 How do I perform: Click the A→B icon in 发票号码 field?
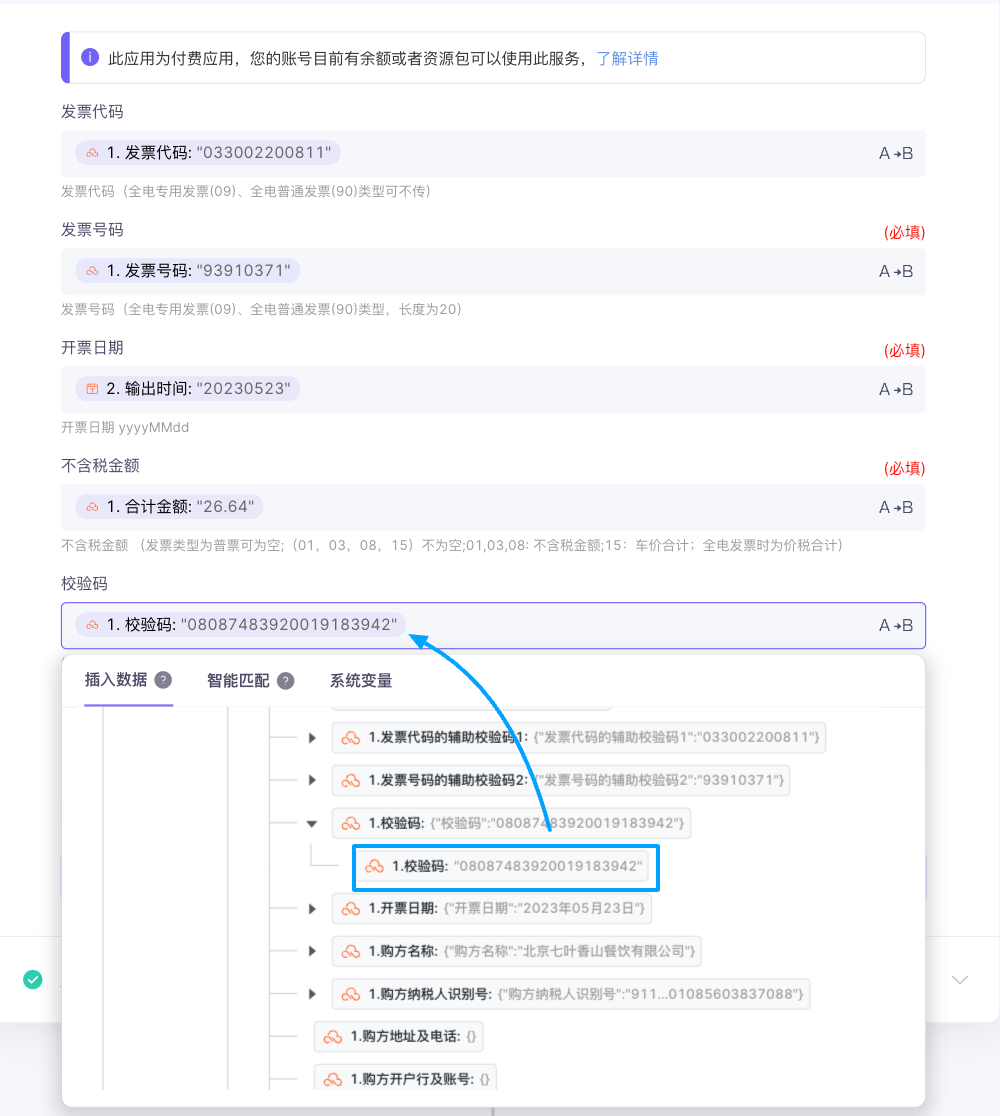click(895, 271)
